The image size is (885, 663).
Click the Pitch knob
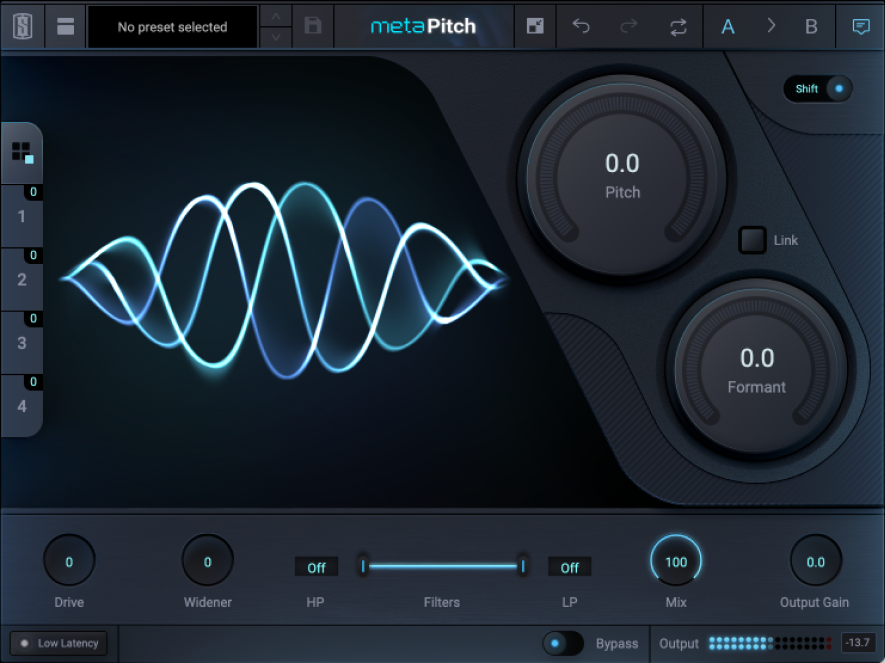(x=623, y=176)
